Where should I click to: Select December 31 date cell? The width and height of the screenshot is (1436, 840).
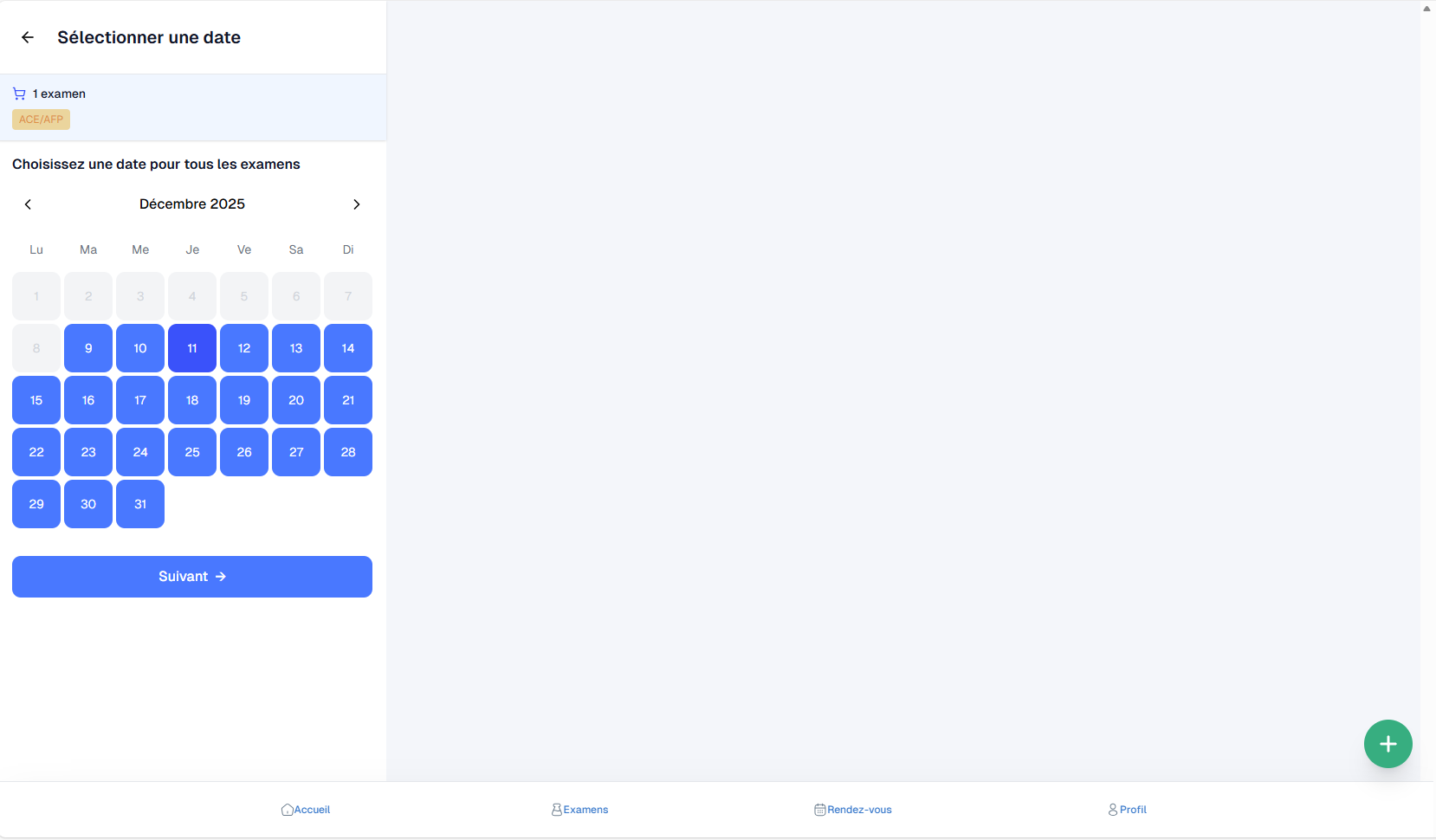click(140, 504)
